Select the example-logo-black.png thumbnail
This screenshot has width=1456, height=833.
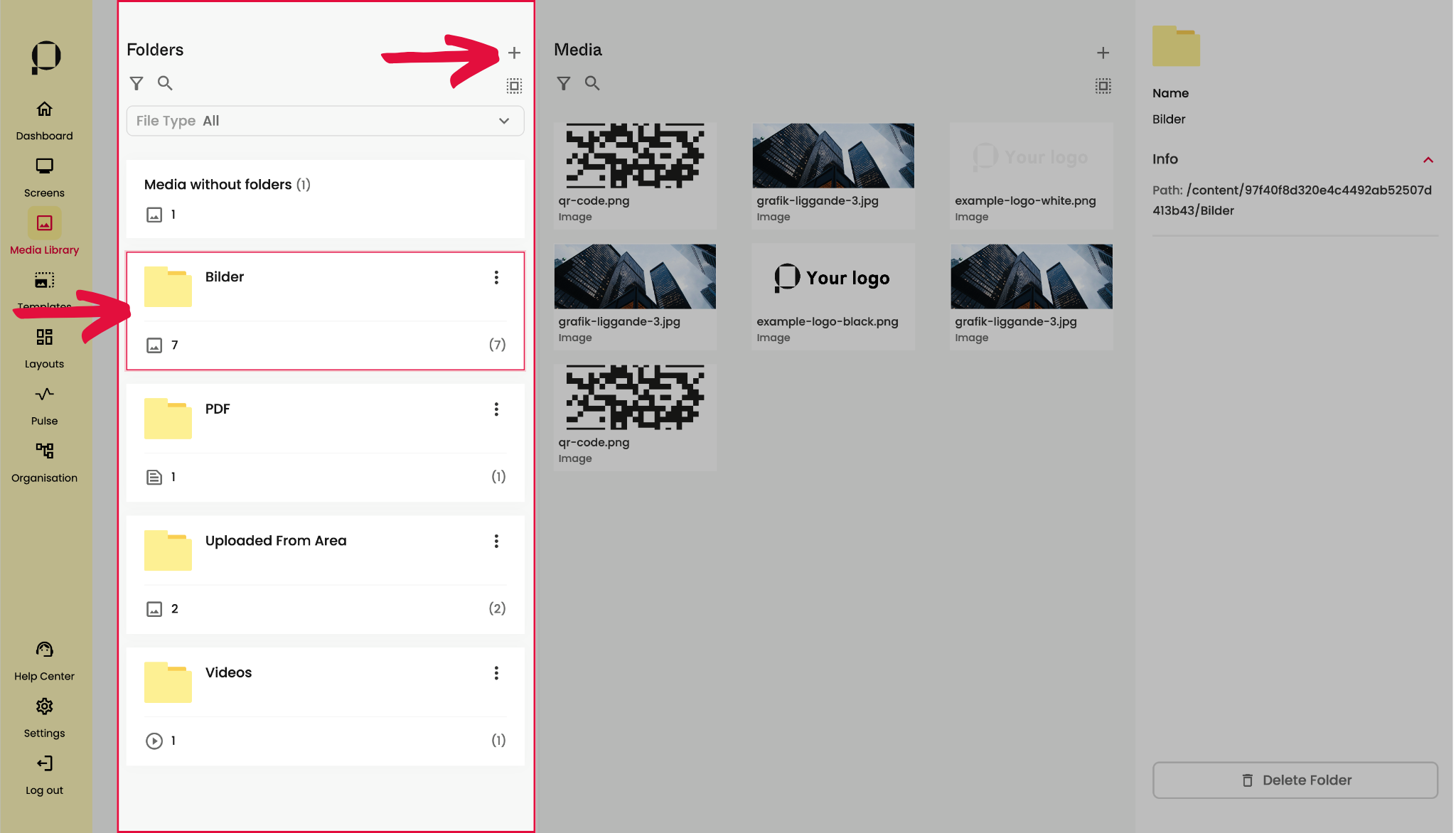[x=833, y=277]
